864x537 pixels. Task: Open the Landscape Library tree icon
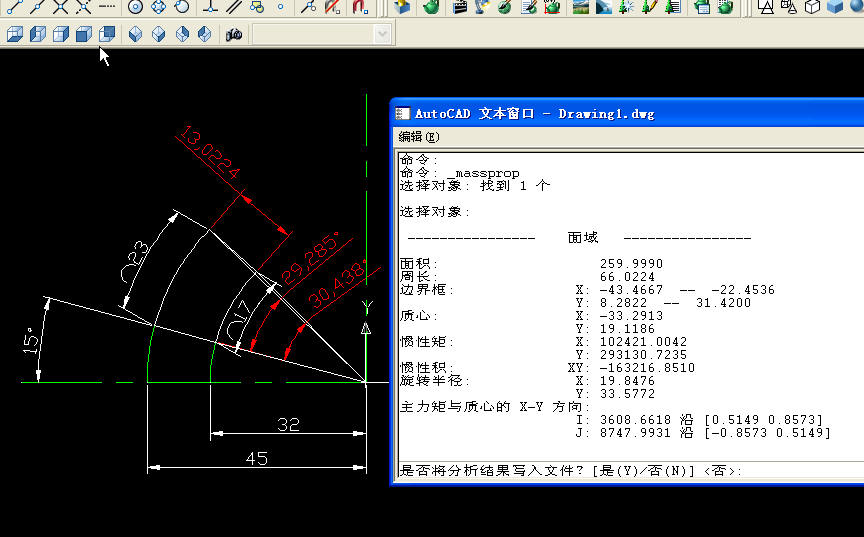pyautogui.click(x=673, y=7)
